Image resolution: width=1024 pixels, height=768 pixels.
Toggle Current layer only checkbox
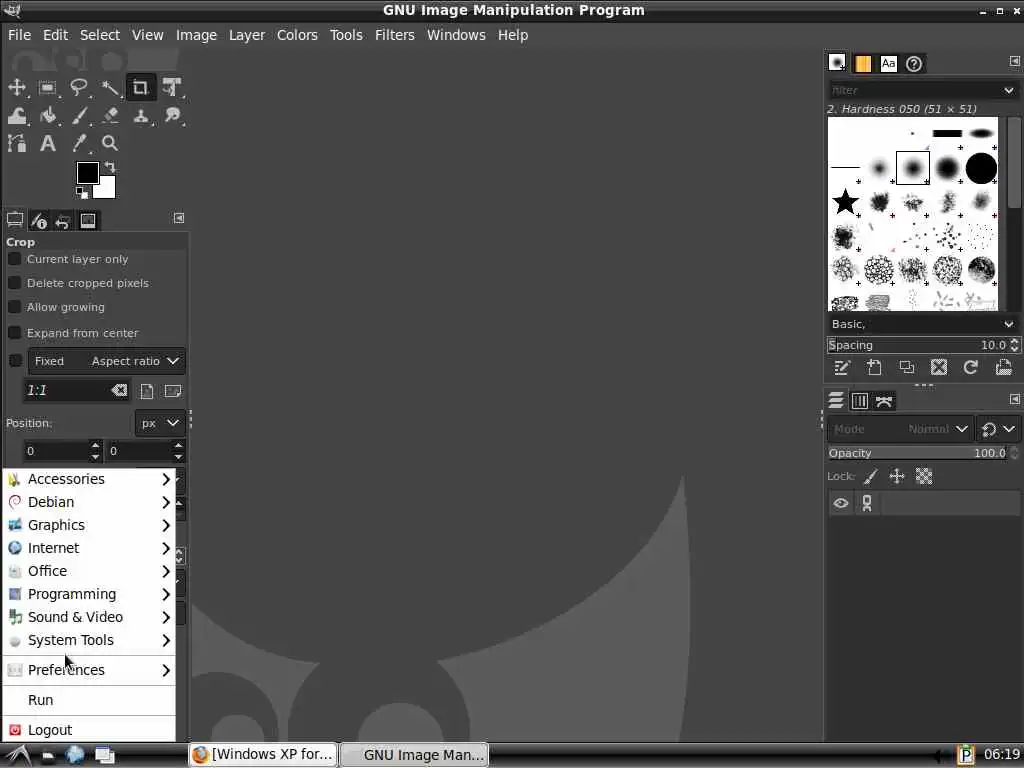coord(14,259)
